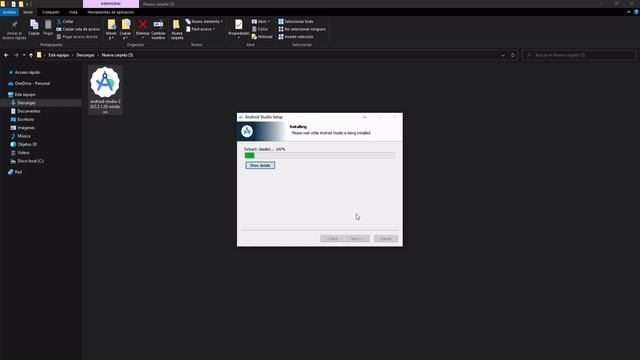Viewport: 640px width, 360px height.
Task: Select Disco local (C:) in navigation pane
Action: click(31, 161)
